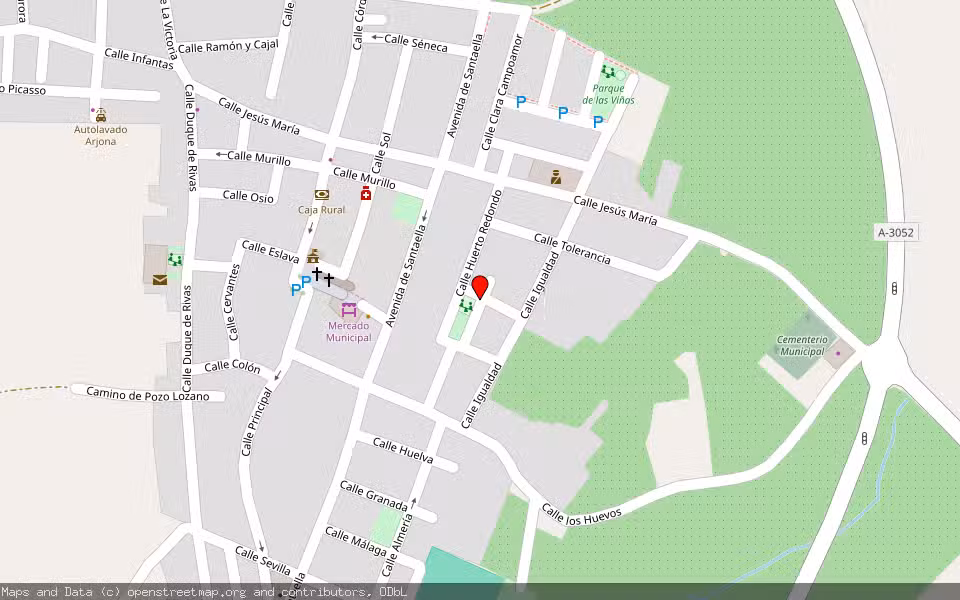Select the Calle Sol street label

pyautogui.click(x=380, y=154)
